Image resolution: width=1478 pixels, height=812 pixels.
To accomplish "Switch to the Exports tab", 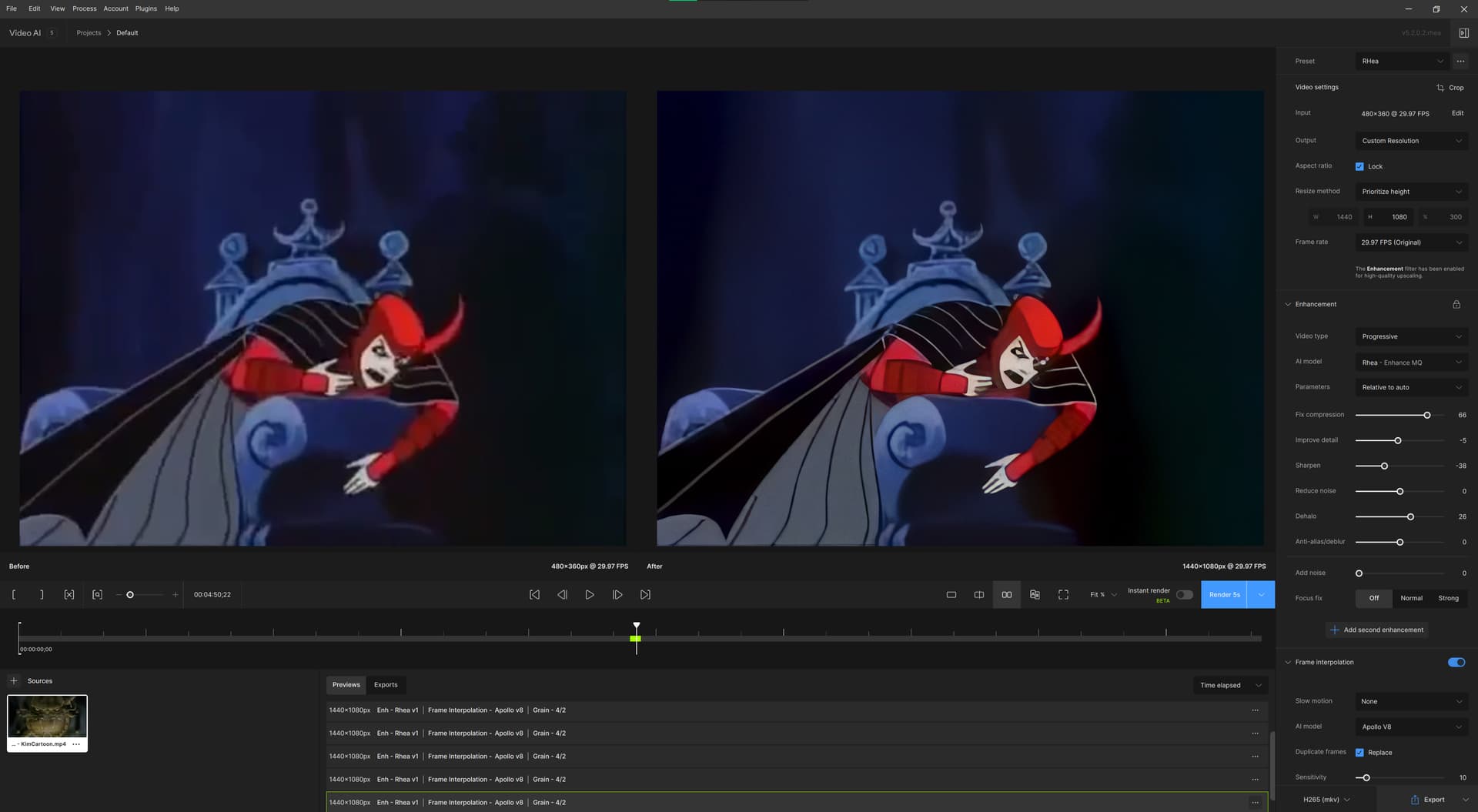I will tap(386, 685).
